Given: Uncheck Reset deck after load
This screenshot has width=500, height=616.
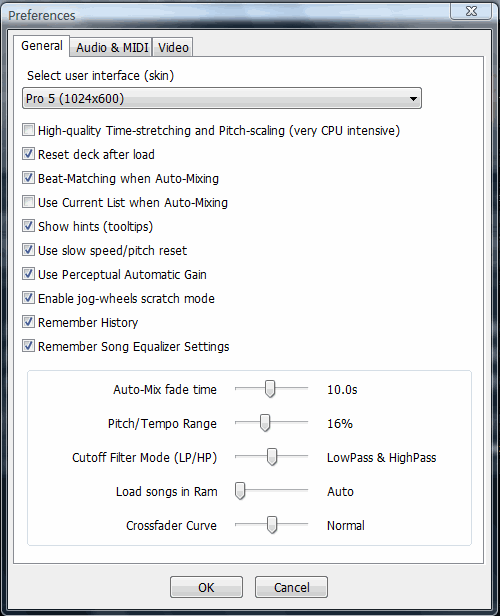Looking at the screenshot, I should click(x=28, y=154).
